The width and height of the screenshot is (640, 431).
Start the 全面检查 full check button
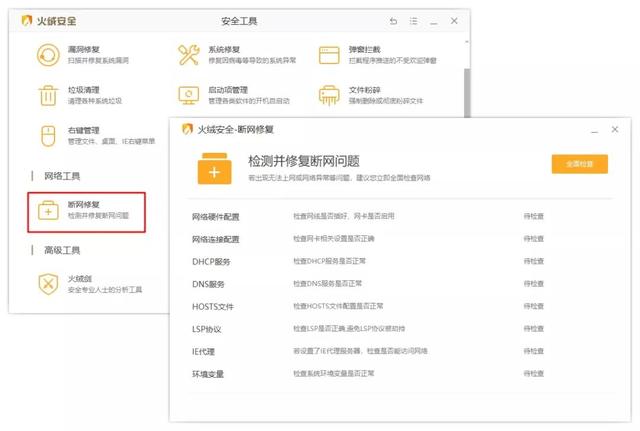click(580, 164)
